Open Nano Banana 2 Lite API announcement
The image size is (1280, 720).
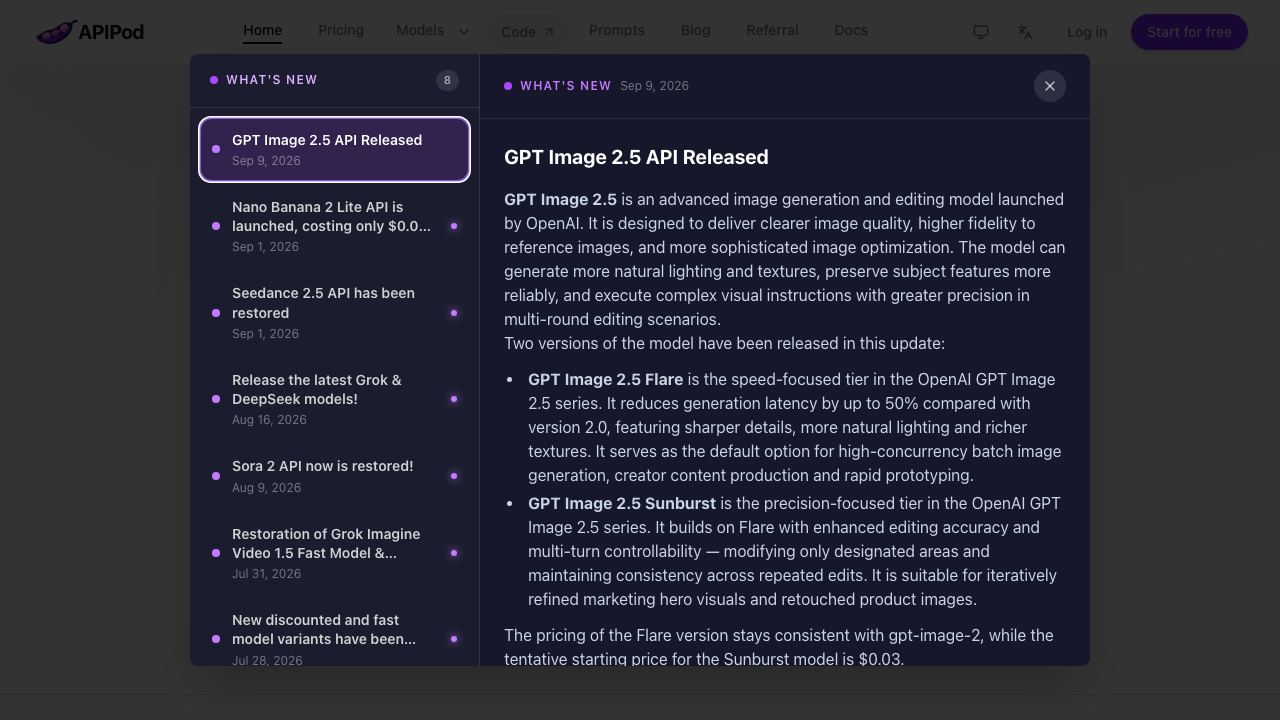(335, 226)
